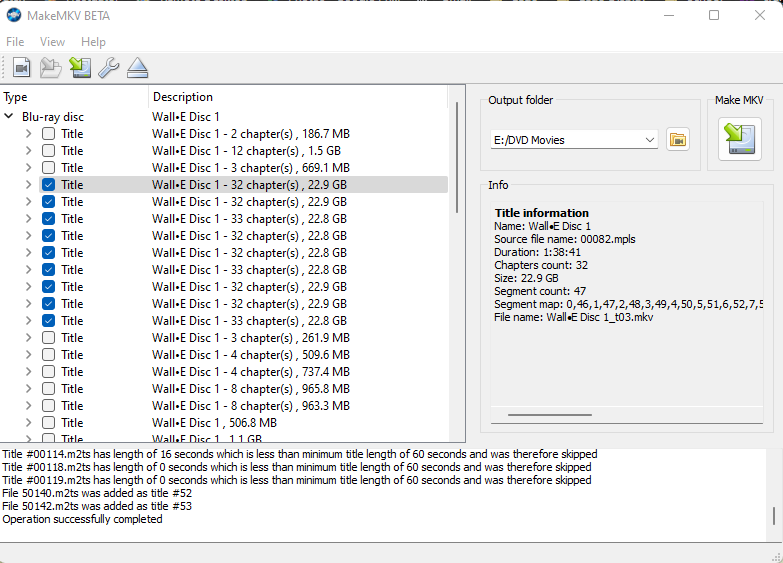Tick the 4 chapter(s), 509.6 MB title checkbox
This screenshot has height=563, width=783.
(48, 355)
